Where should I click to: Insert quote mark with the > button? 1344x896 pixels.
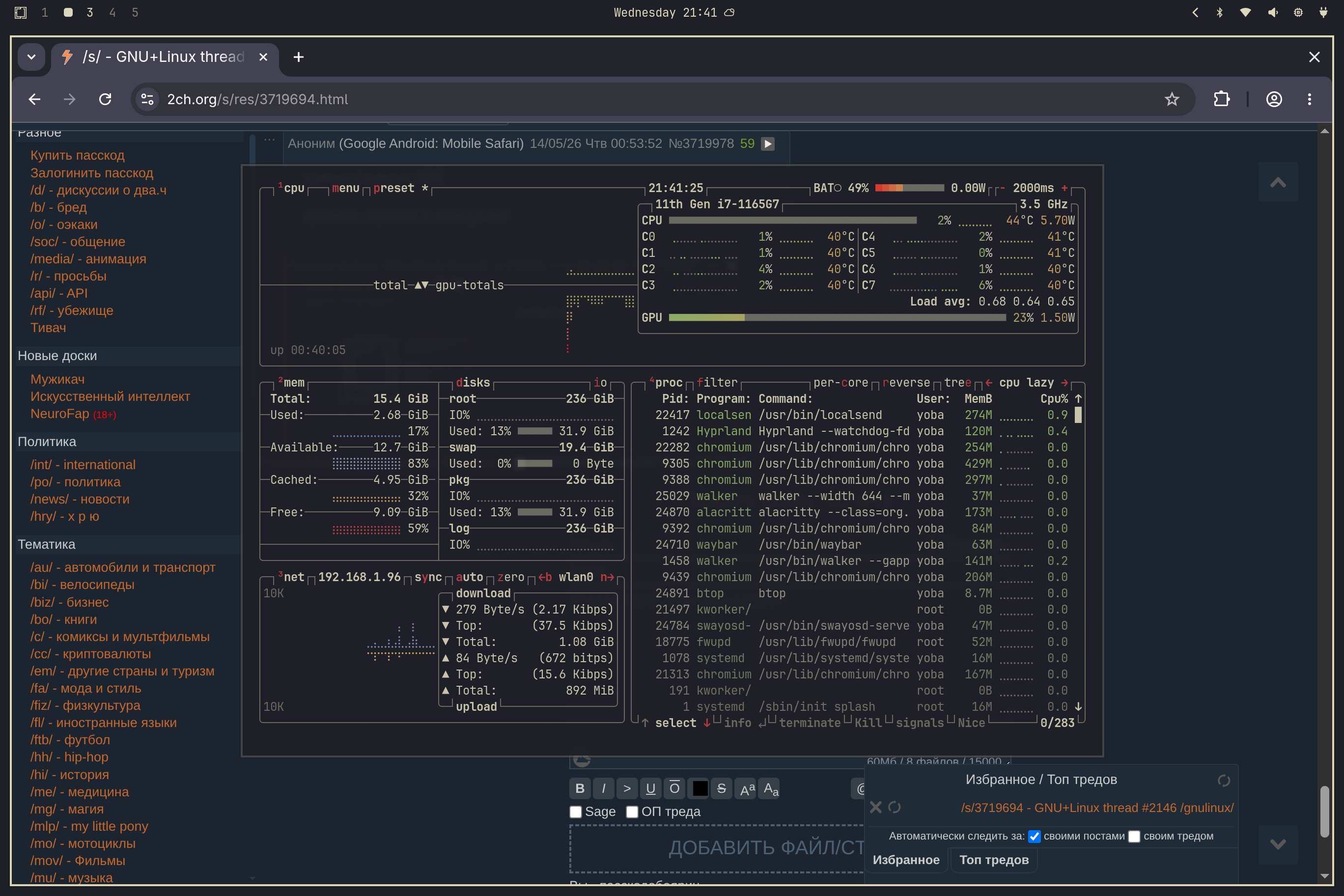point(627,788)
